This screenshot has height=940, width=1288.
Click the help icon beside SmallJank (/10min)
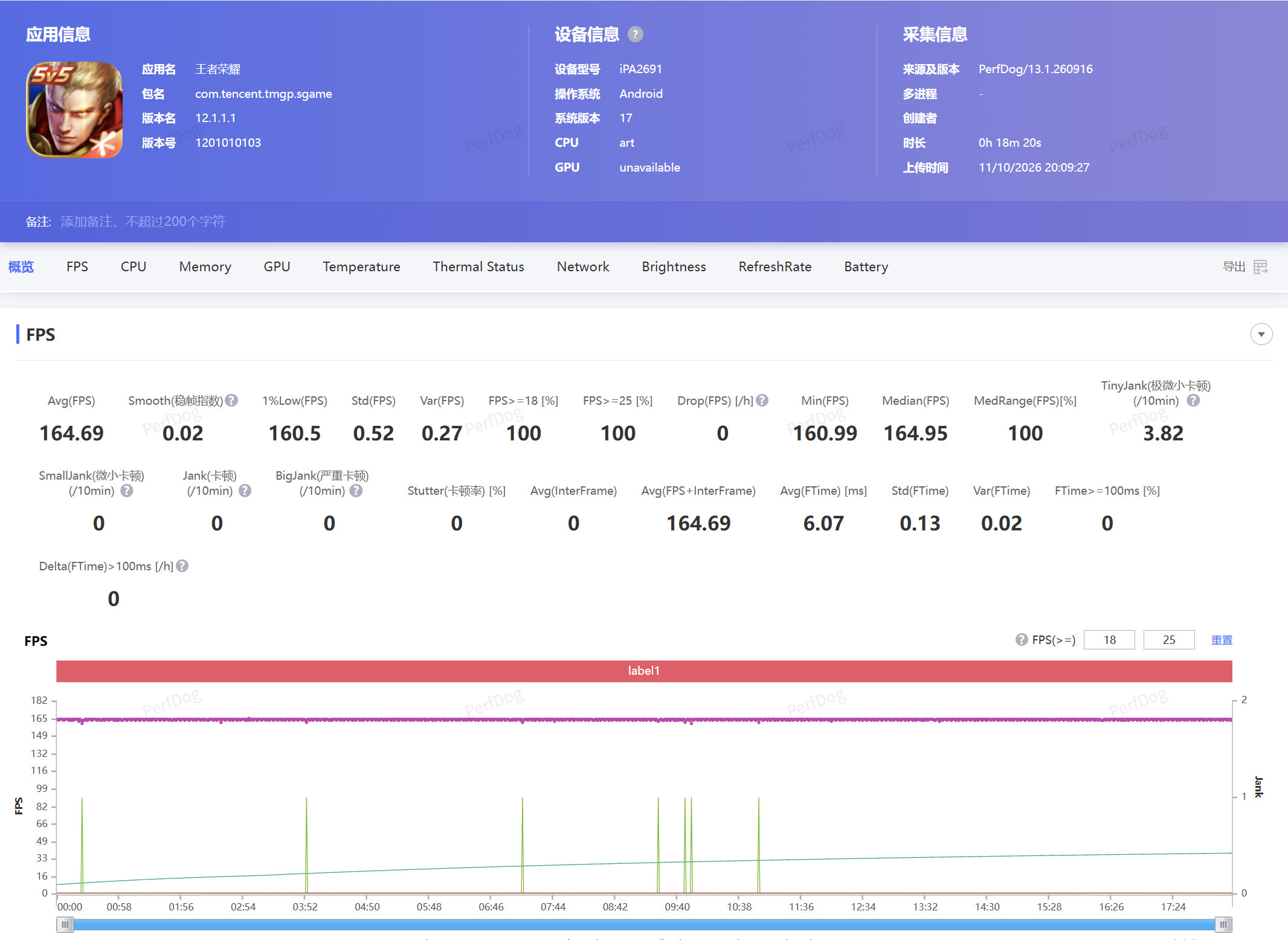(x=126, y=491)
